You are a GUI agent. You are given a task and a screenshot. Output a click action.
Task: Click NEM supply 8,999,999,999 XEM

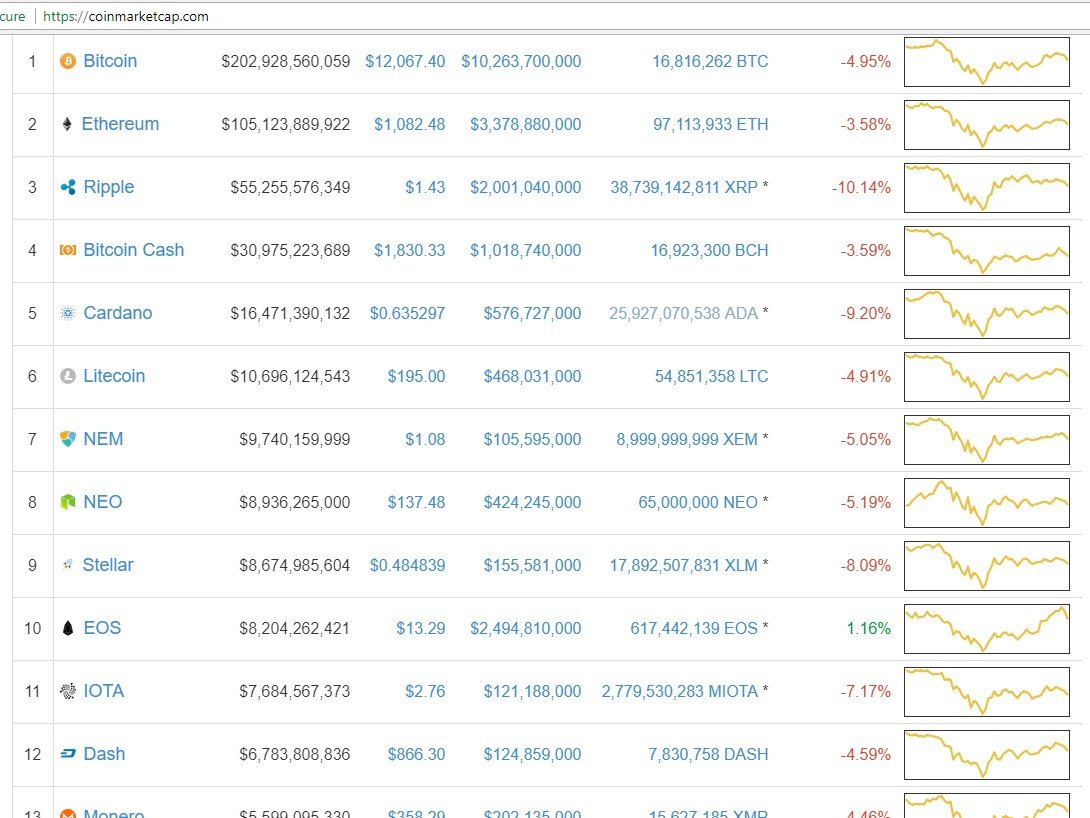[x=687, y=439]
